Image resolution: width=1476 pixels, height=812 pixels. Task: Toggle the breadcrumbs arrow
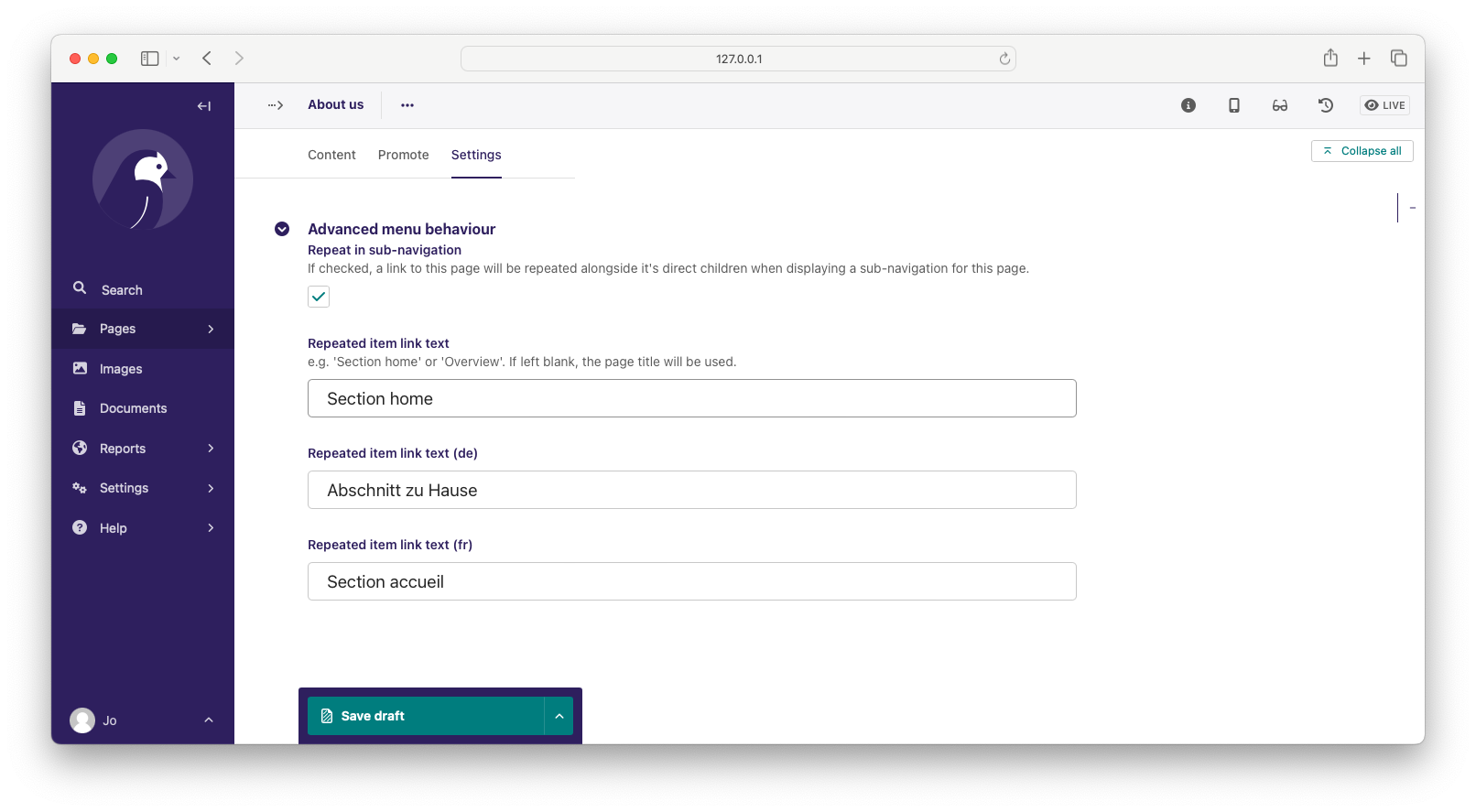tap(276, 105)
